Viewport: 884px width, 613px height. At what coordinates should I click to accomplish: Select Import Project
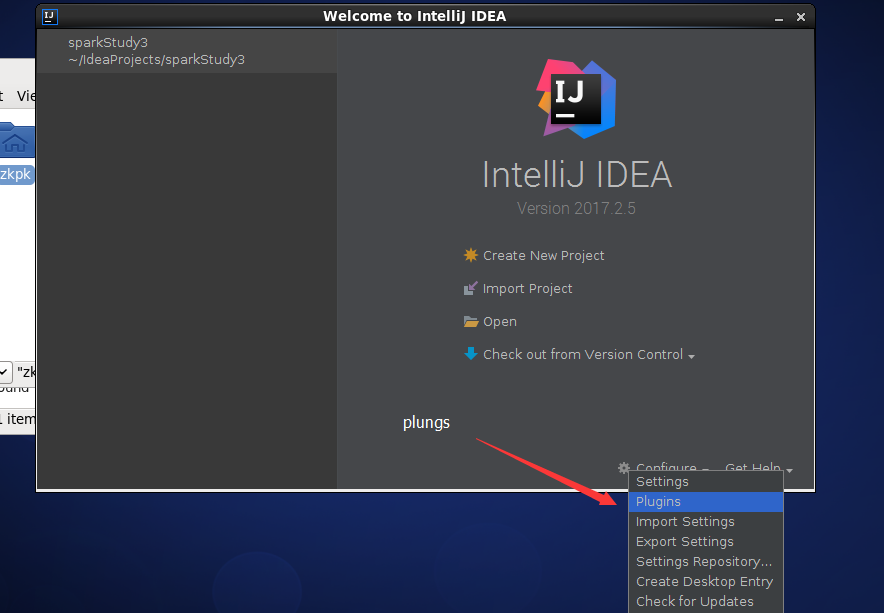527,289
